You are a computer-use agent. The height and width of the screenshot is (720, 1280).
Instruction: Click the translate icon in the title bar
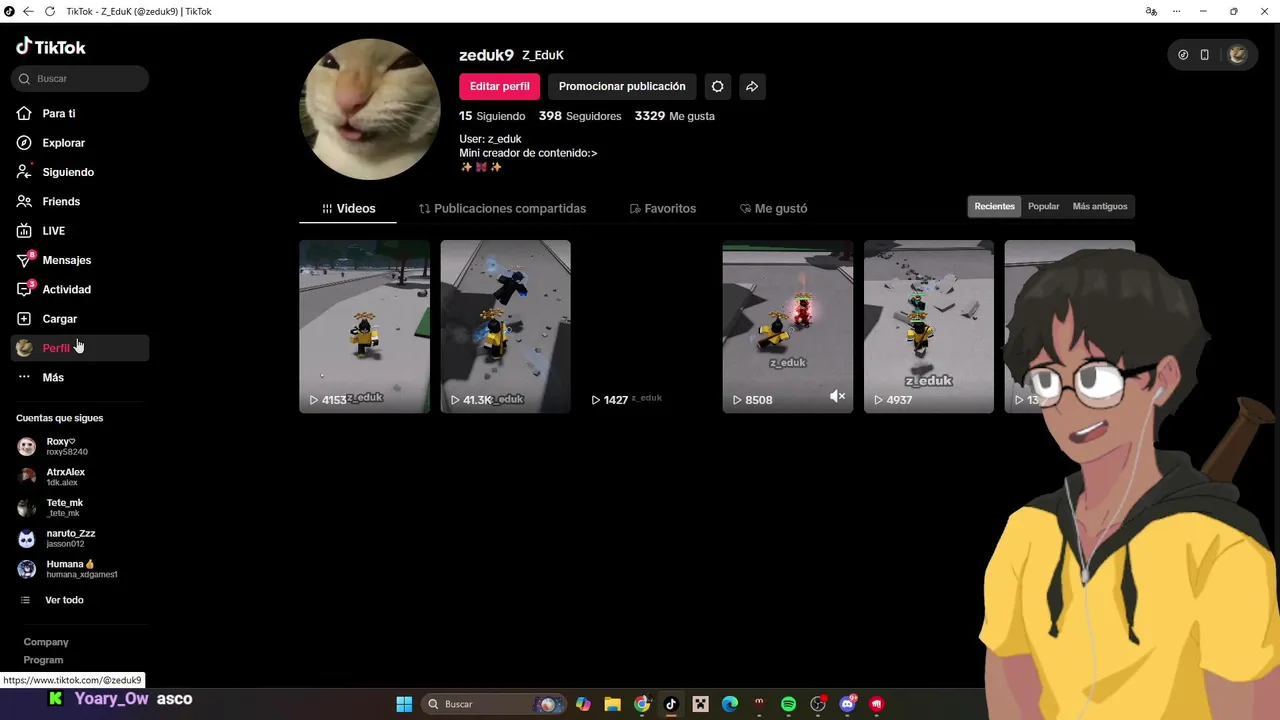tap(1151, 11)
